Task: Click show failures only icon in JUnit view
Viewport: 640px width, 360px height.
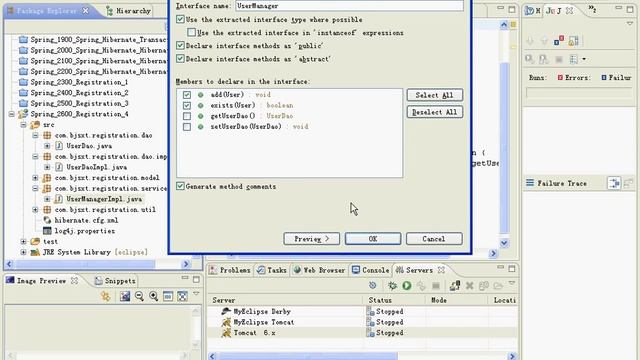Action: [x=558, y=40]
